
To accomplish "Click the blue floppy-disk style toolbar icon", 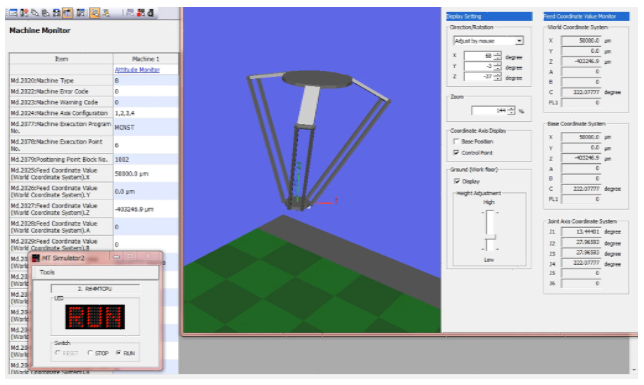I will pyautogui.click(x=56, y=13).
